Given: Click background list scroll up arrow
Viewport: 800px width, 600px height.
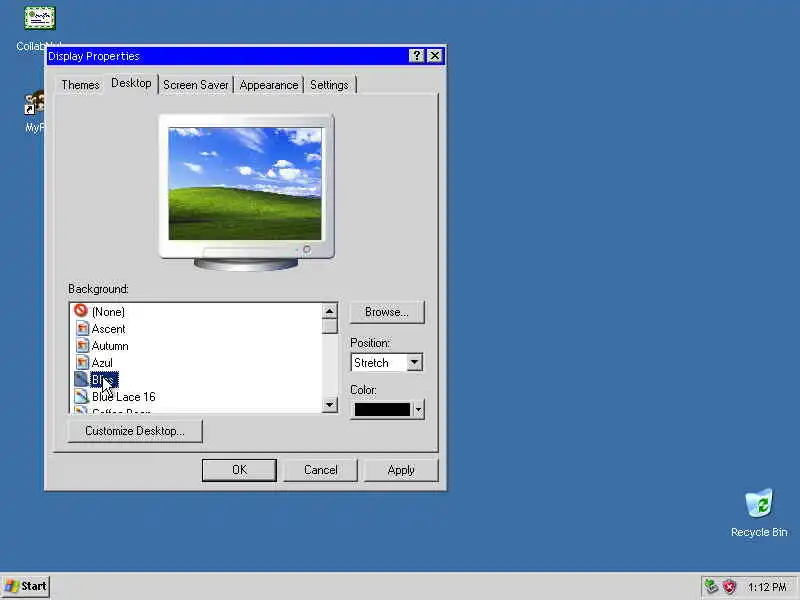Looking at the screenshot, I should 330,311.
